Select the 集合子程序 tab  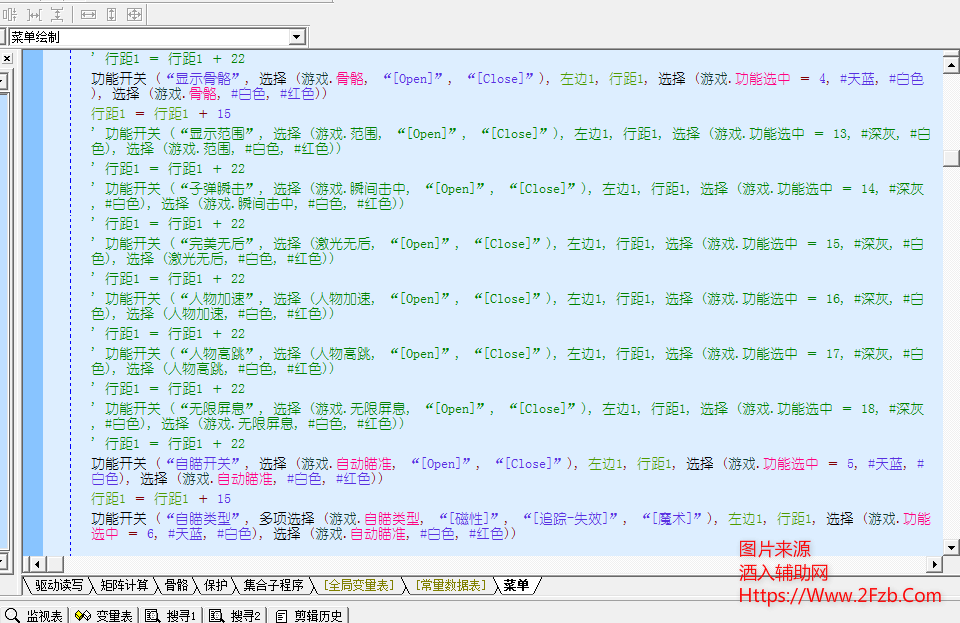click(273, 585)
